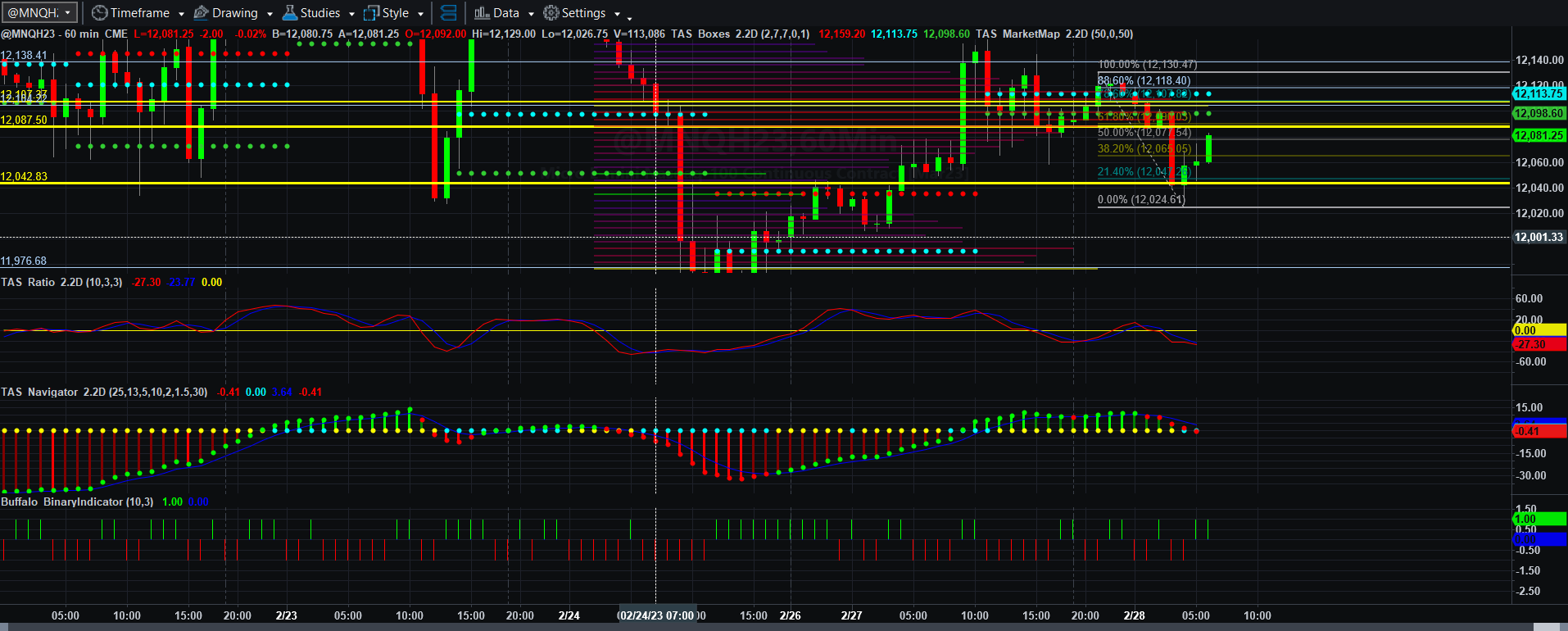Click the Style overlapping squares icon

371,13
